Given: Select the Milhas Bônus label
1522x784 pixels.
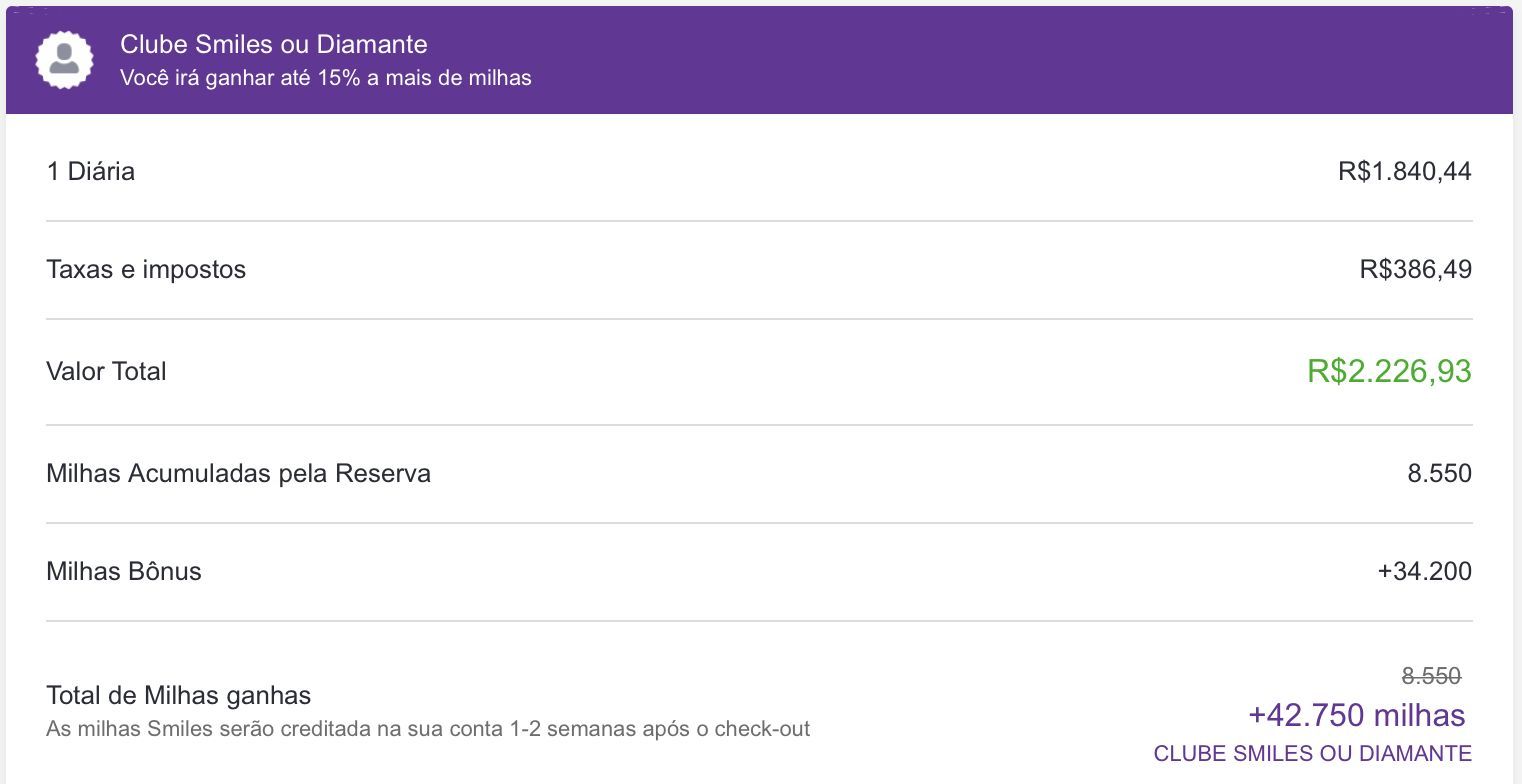Looking at the screenshot, I should click(124, 571).
